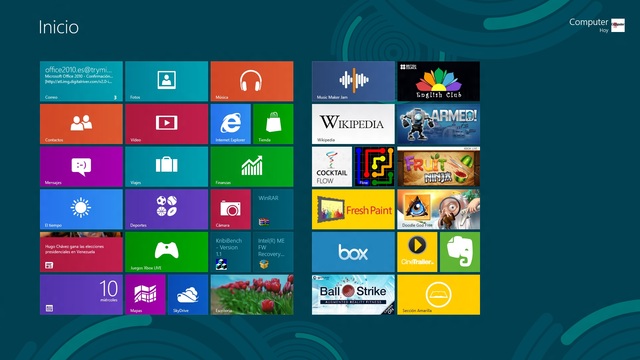Screen dimensions: 640x360
Task: Launch Internet Explorer tile
Action: coord(231,124)
